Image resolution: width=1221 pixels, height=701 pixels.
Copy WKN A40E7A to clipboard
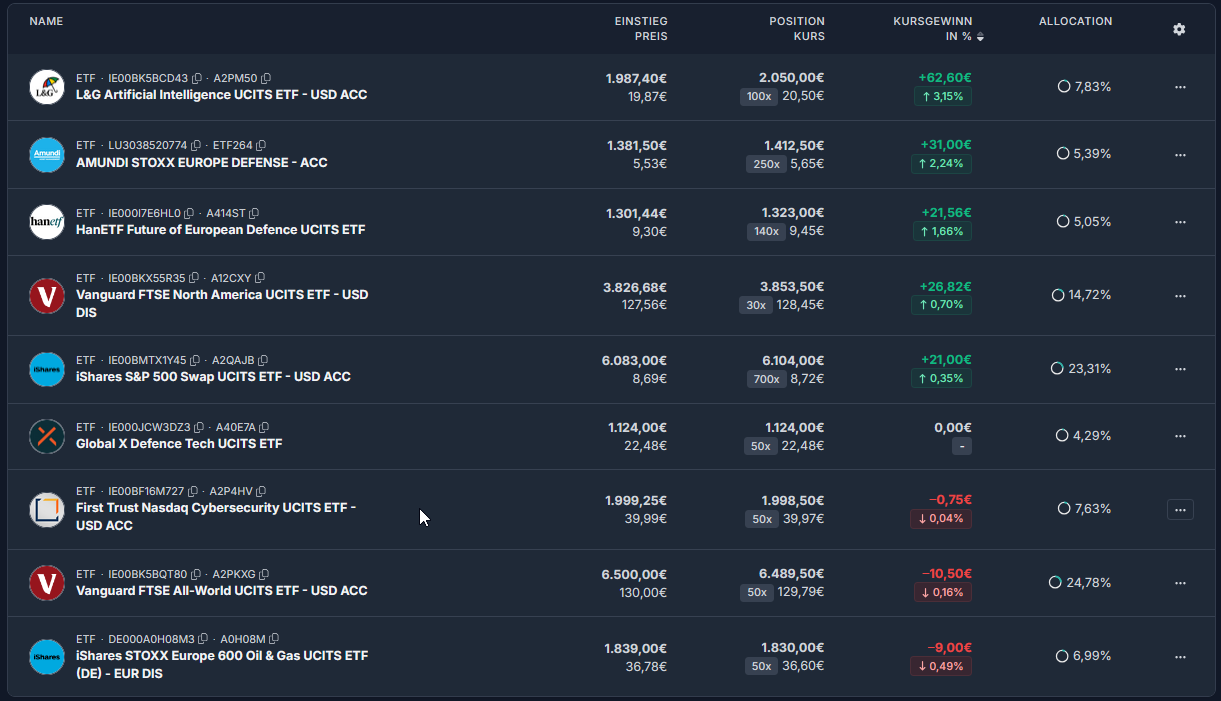pos(264,427)
